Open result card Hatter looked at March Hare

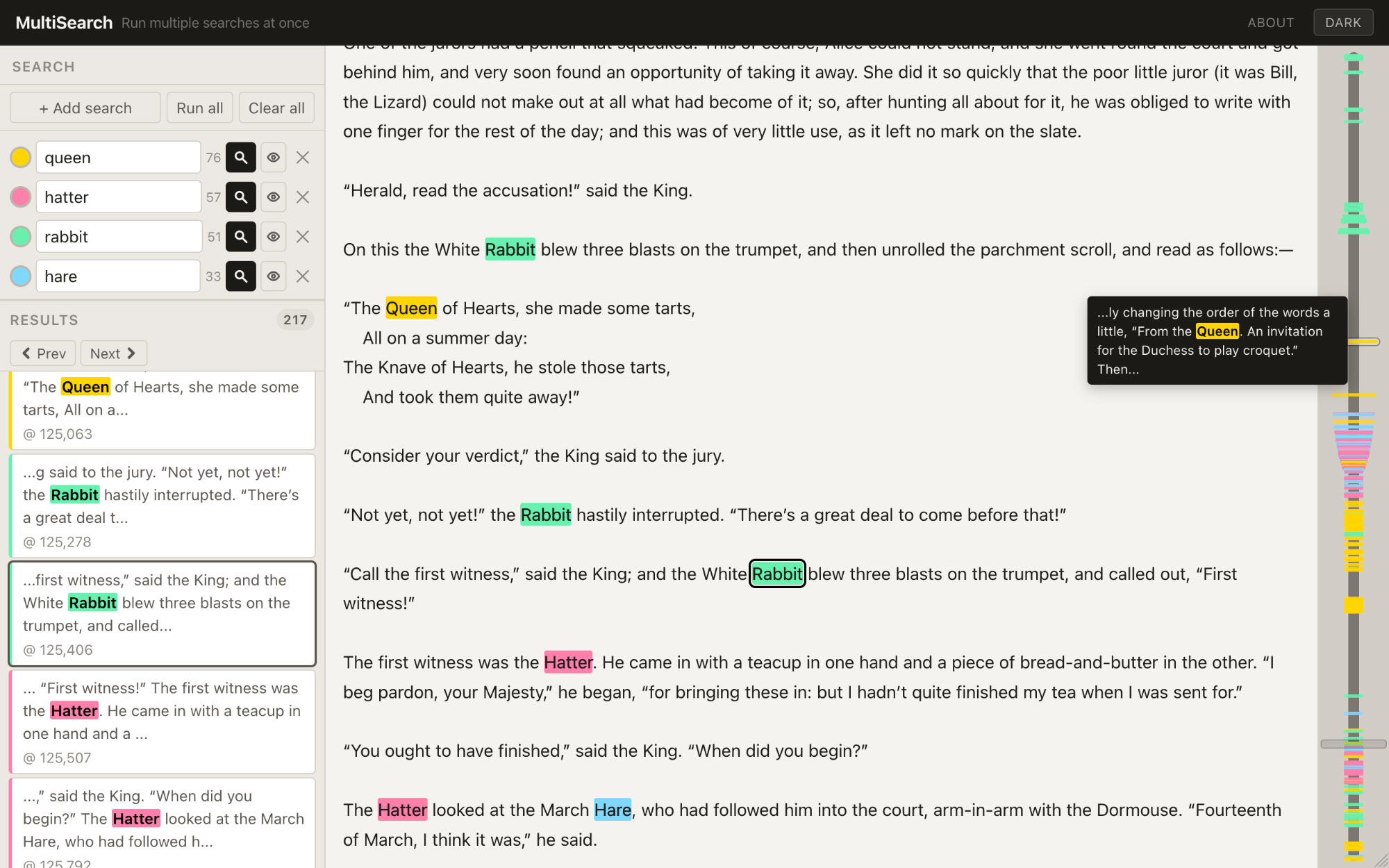163,823
